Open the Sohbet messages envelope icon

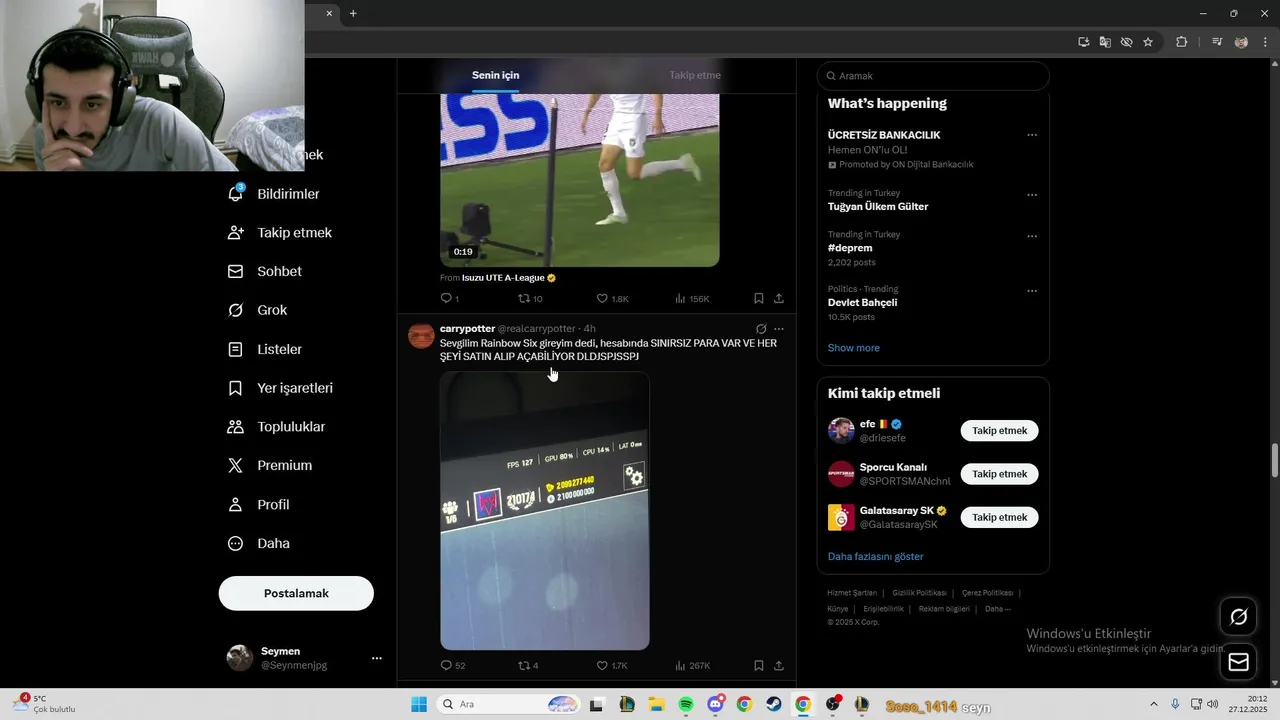point(236,271)
